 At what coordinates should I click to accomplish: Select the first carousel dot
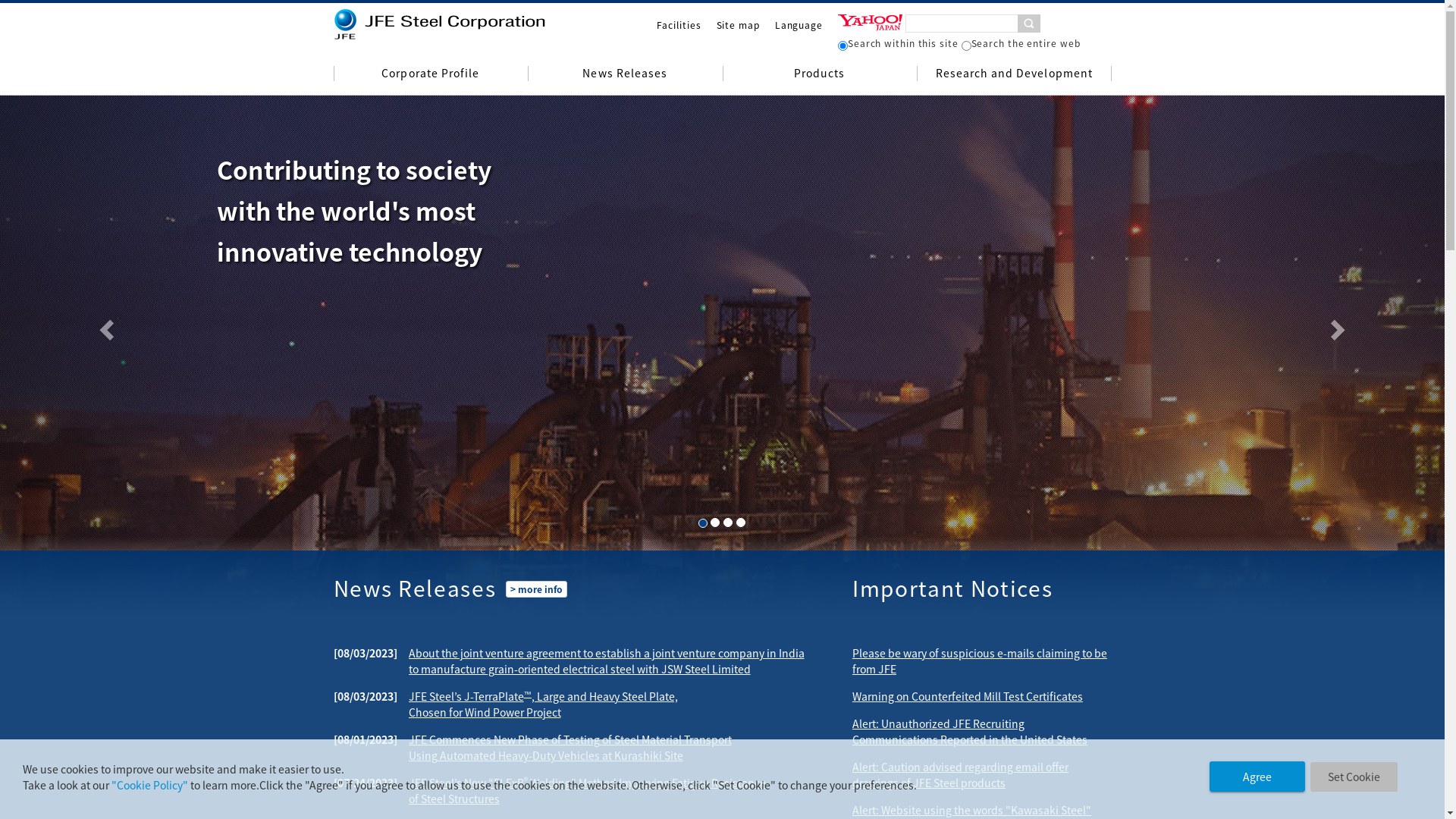coord(703,523)
